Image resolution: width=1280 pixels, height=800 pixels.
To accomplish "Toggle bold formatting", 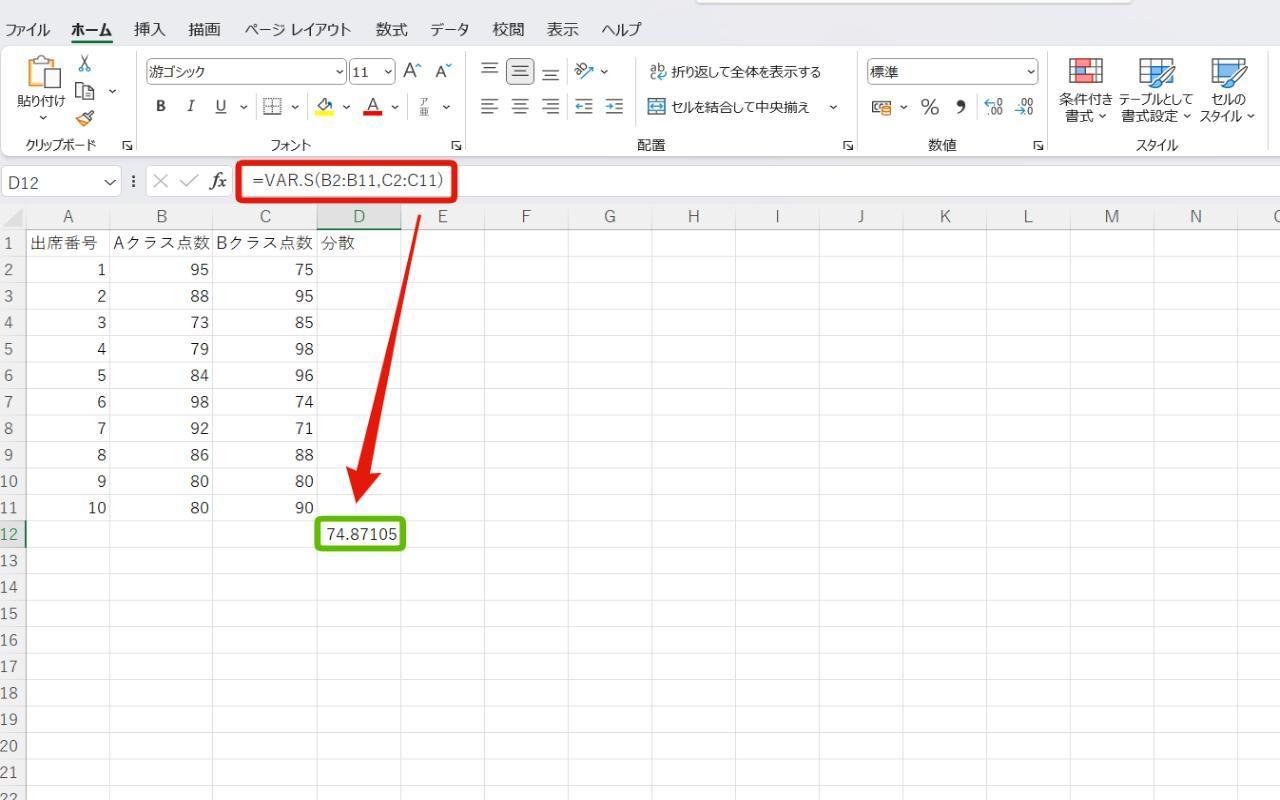I will pyautogui.click(x=160, y=107).
